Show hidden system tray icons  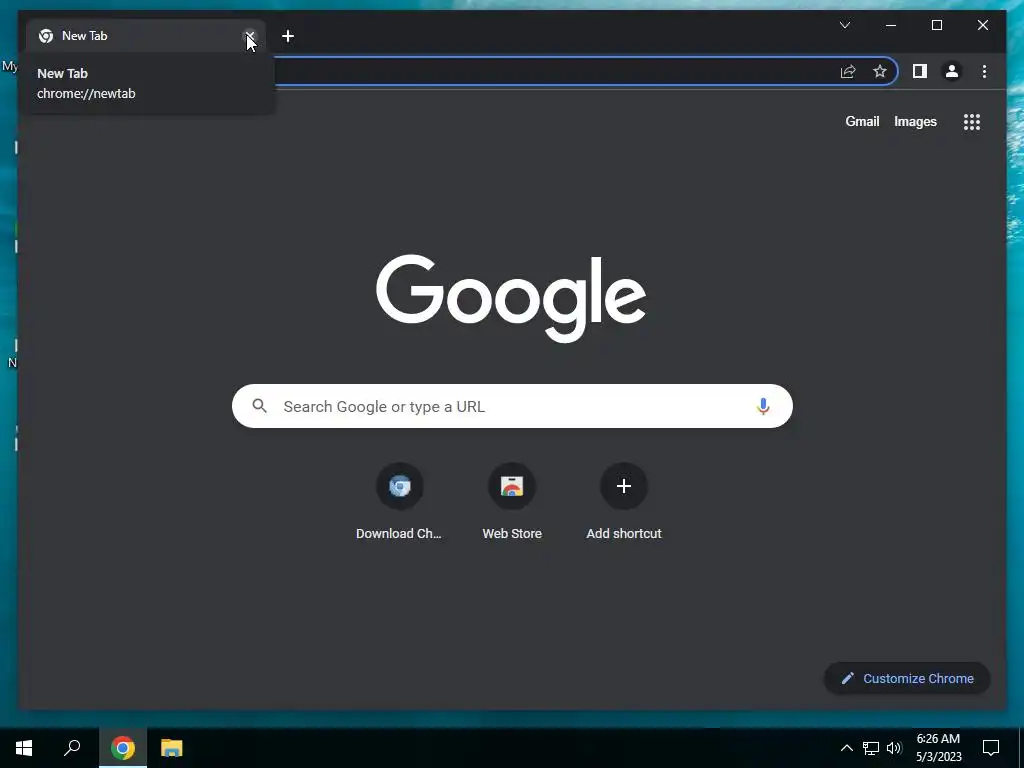846,748
